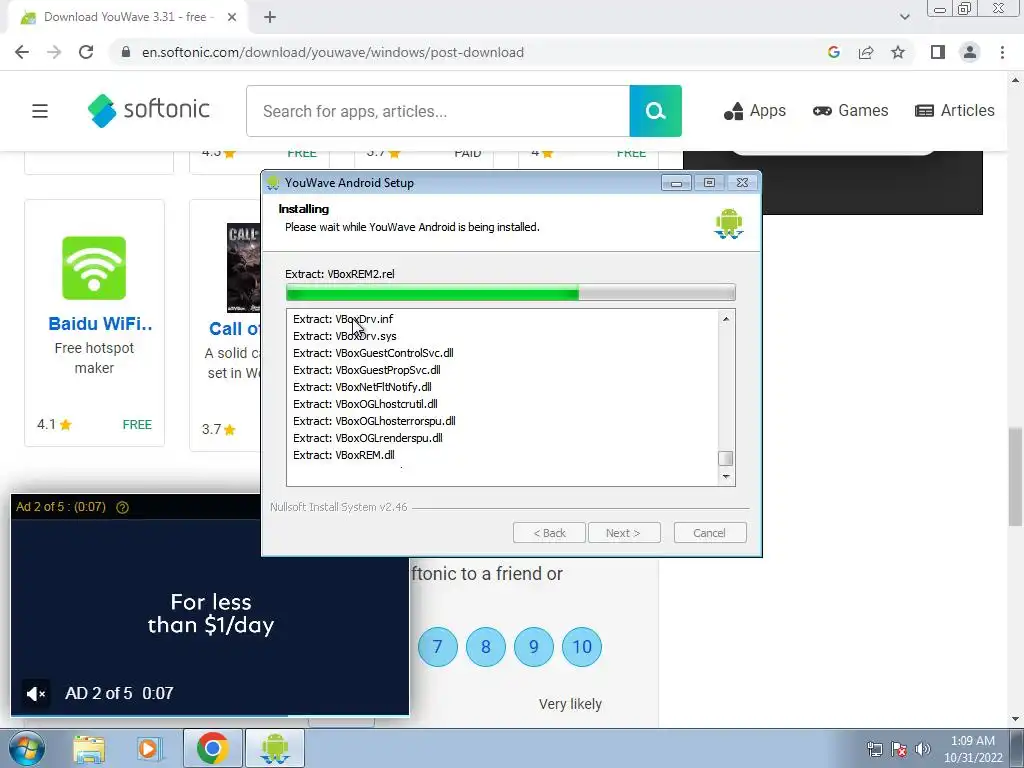Select the 'Extract: VBoxGuestControlSvc.dll' line

pyautogui.click(x=373, y=353)
